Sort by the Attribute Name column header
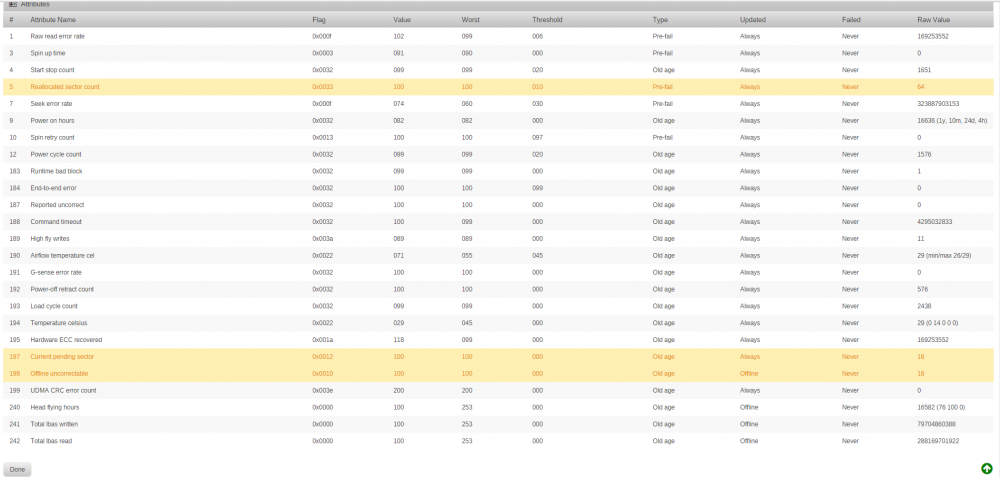 click(53, 20)
